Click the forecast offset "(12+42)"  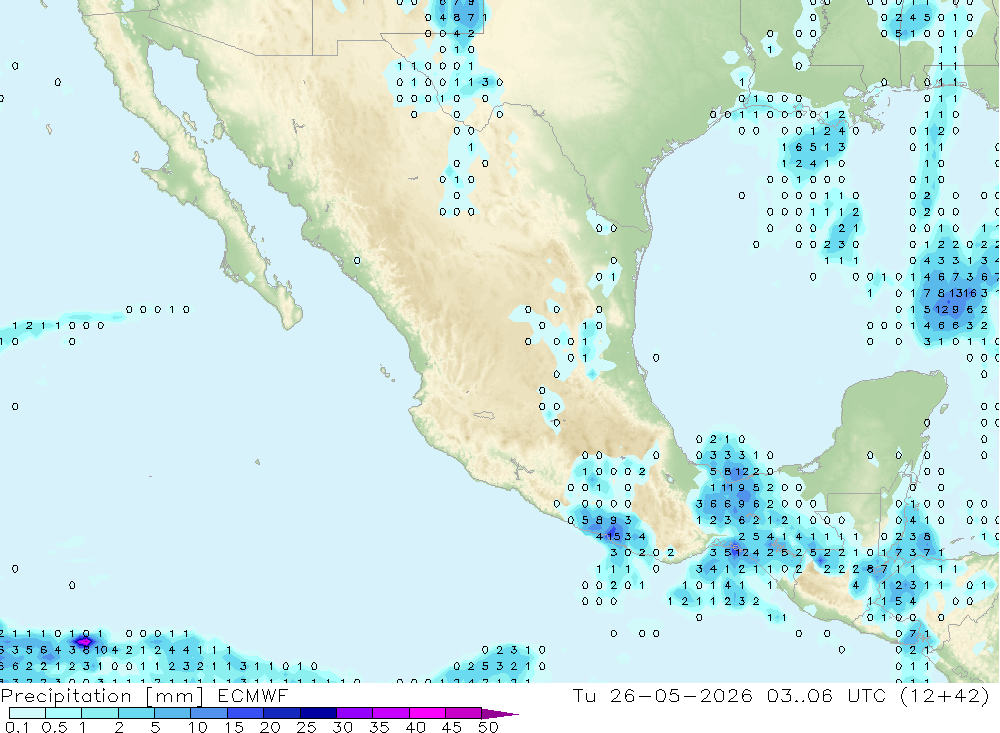(945, 695)
